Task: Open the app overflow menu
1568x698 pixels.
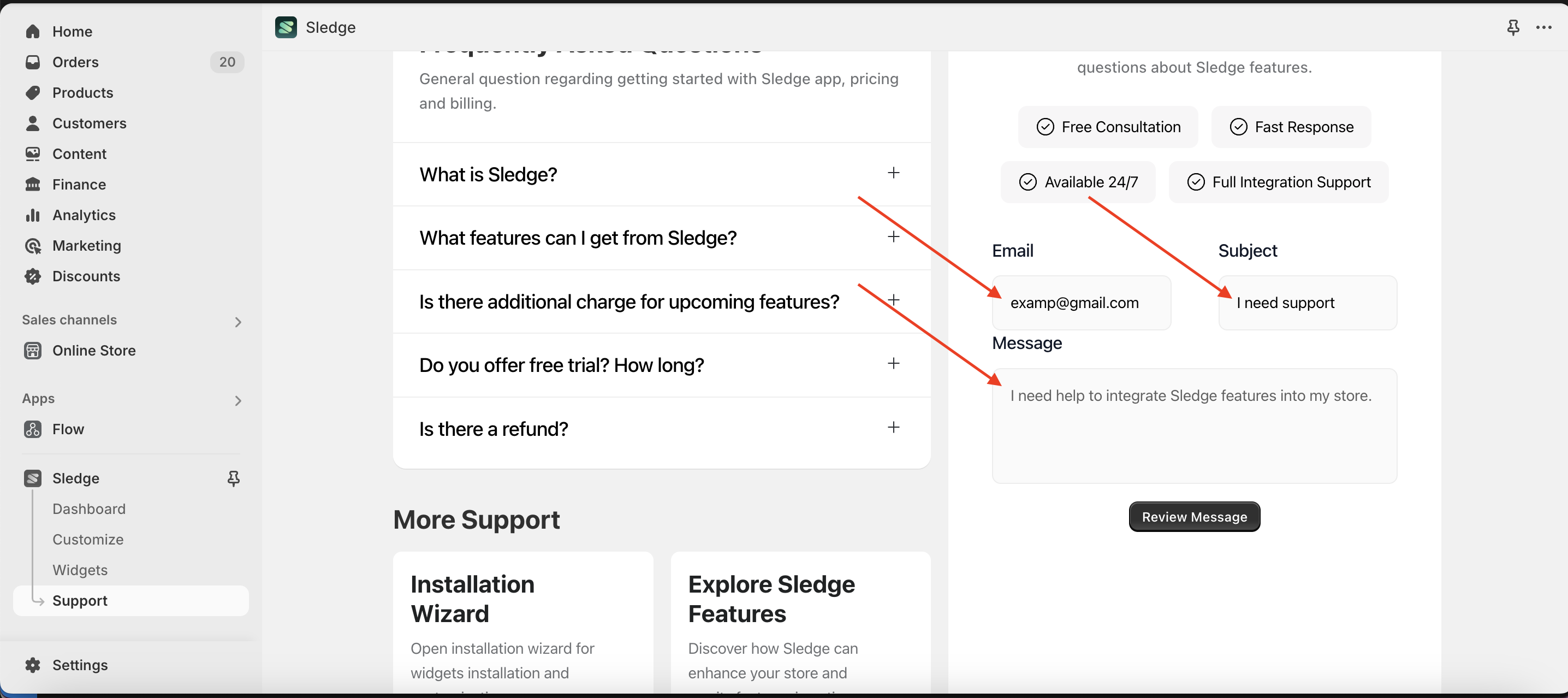Action: (1545, 27)
